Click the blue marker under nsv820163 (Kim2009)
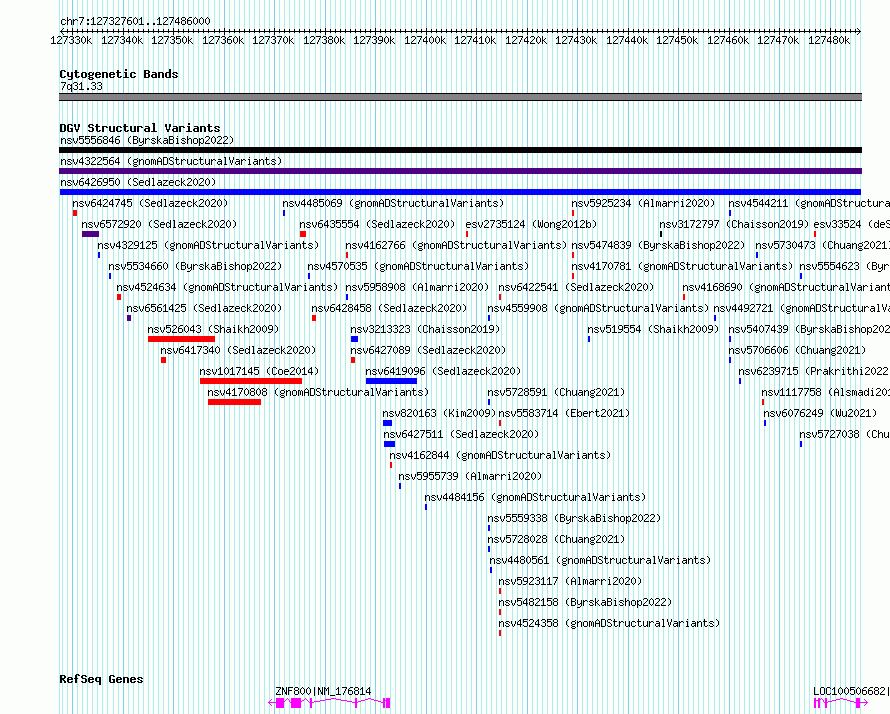The width and height of the screenshot is (890, 714). 388,423
